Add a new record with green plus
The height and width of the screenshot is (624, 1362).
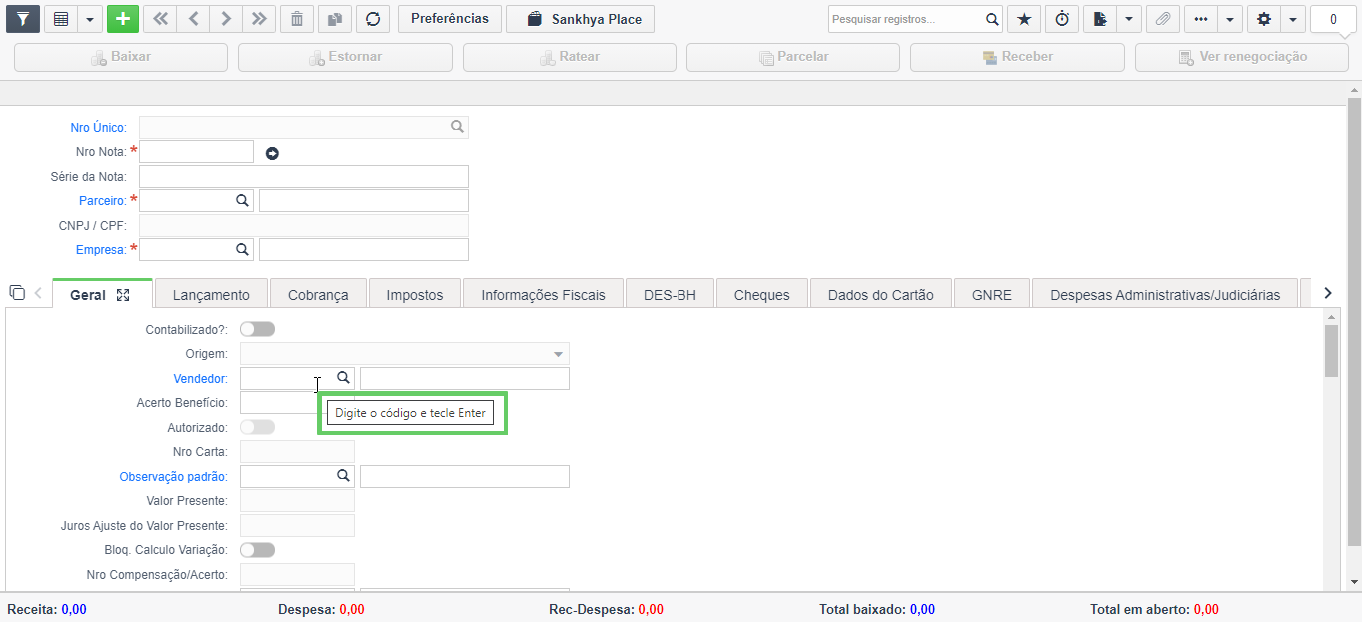pos(123,19)
